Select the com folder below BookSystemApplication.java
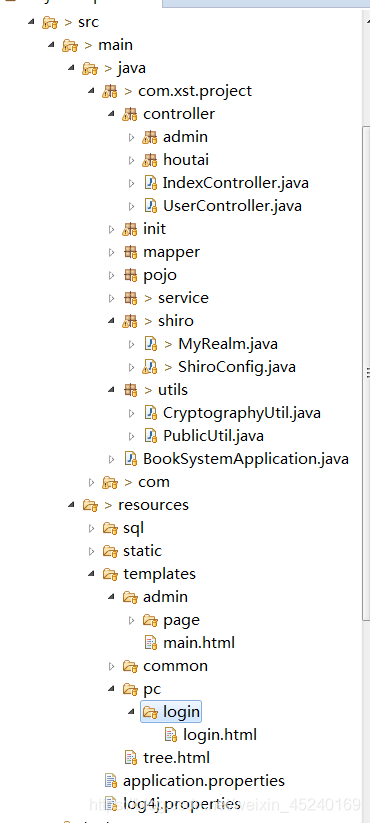 [154, 482]
